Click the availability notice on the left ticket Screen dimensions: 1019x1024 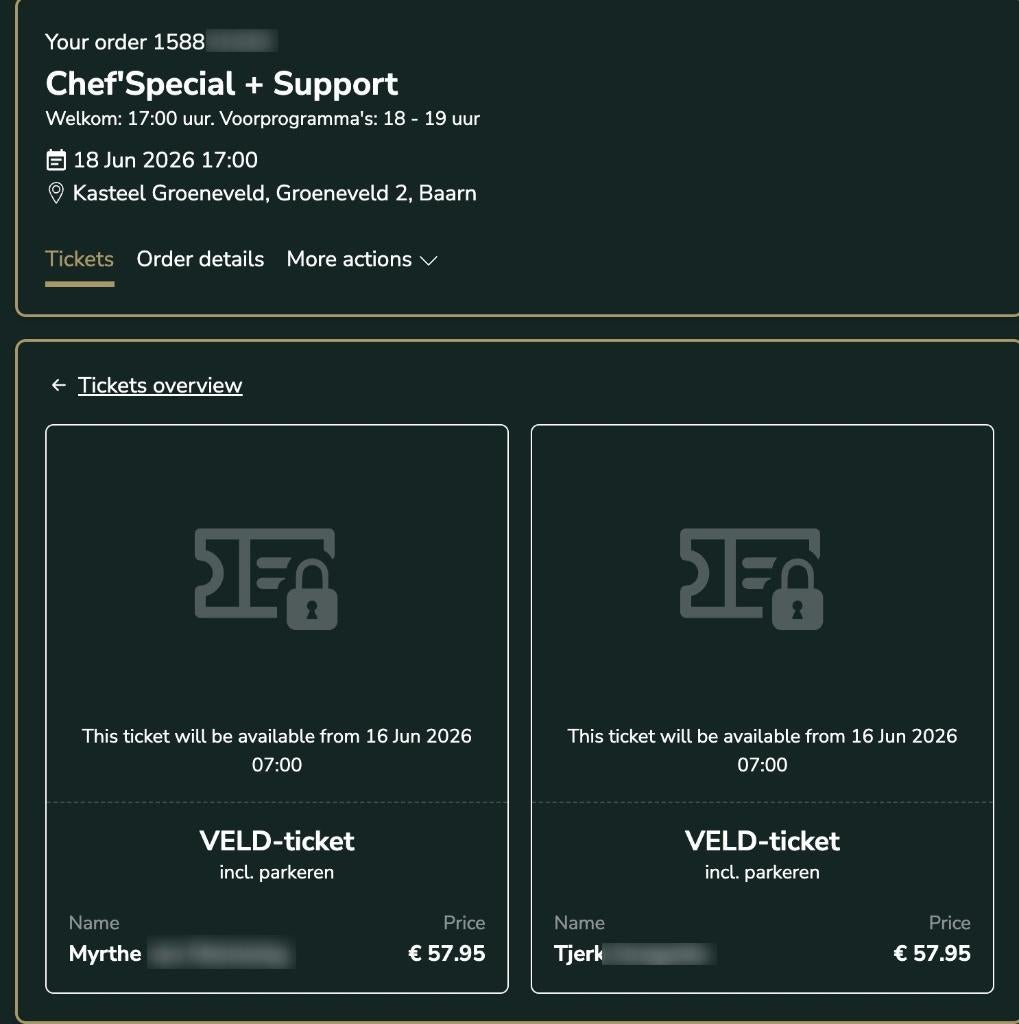277,750
